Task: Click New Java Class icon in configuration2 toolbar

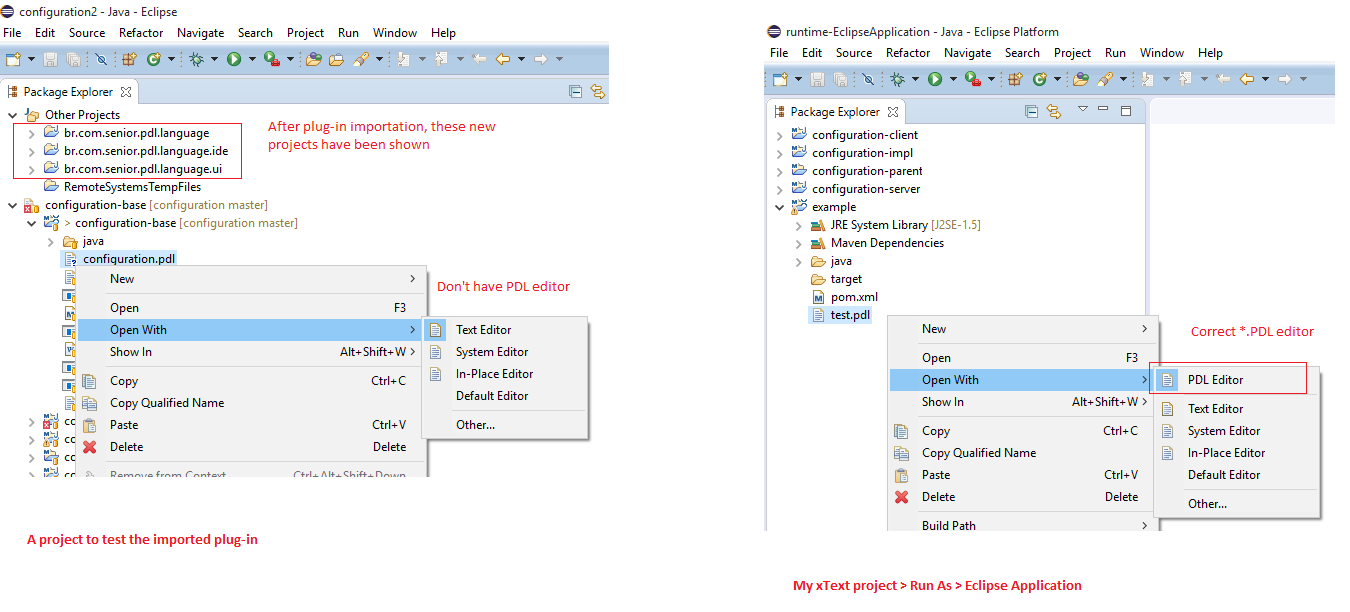Action: (x=154, y=59)
